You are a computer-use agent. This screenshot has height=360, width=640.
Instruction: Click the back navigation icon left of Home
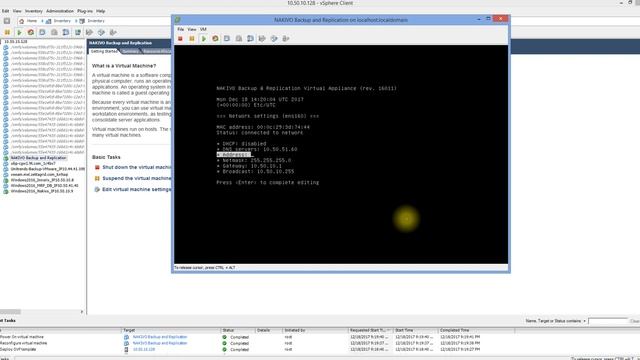(x=7, y=21)
